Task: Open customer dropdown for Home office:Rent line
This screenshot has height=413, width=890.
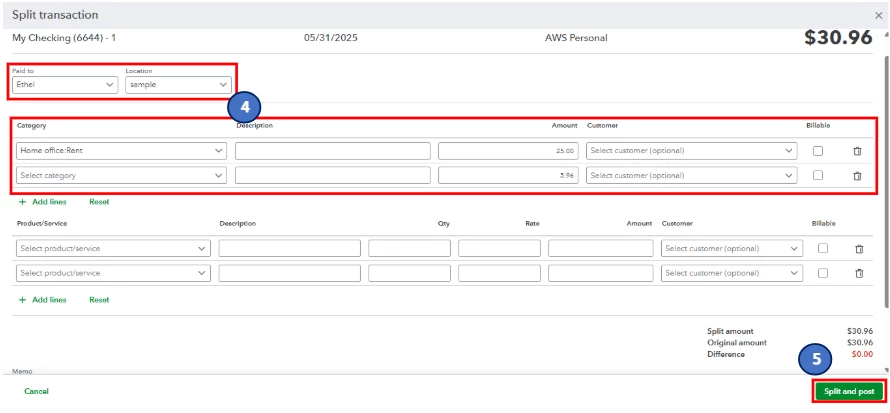Action: point(691,151)
